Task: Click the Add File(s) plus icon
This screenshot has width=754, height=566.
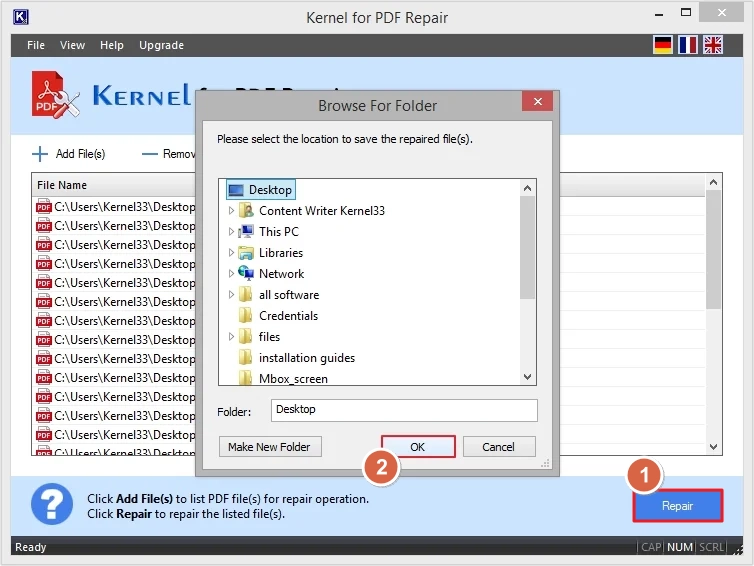Action: click(x=40, y=154)
